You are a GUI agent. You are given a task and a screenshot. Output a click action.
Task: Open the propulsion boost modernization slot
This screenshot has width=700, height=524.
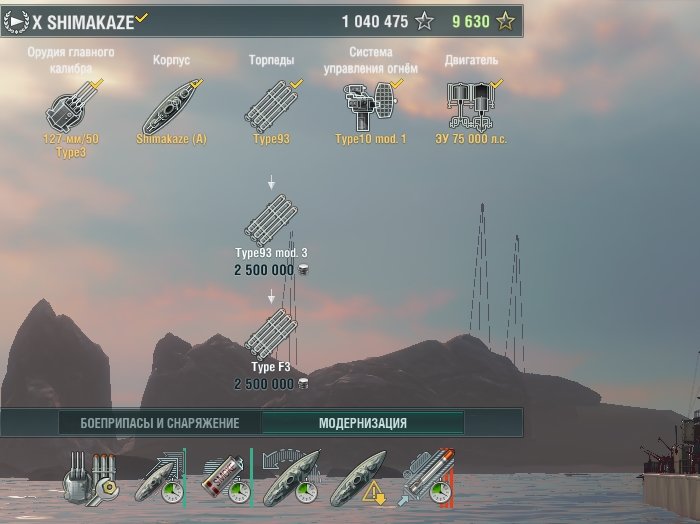(x=160, y=479)
